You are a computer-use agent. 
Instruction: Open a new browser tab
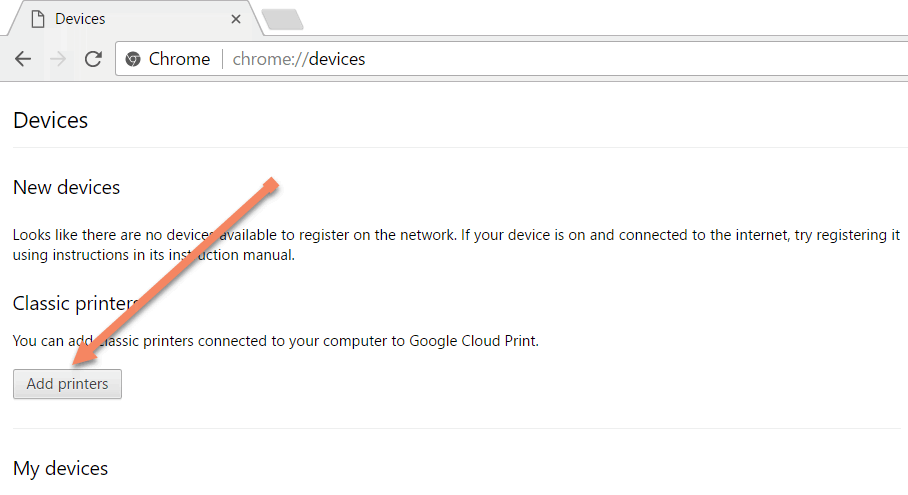(x=282, y=19)
